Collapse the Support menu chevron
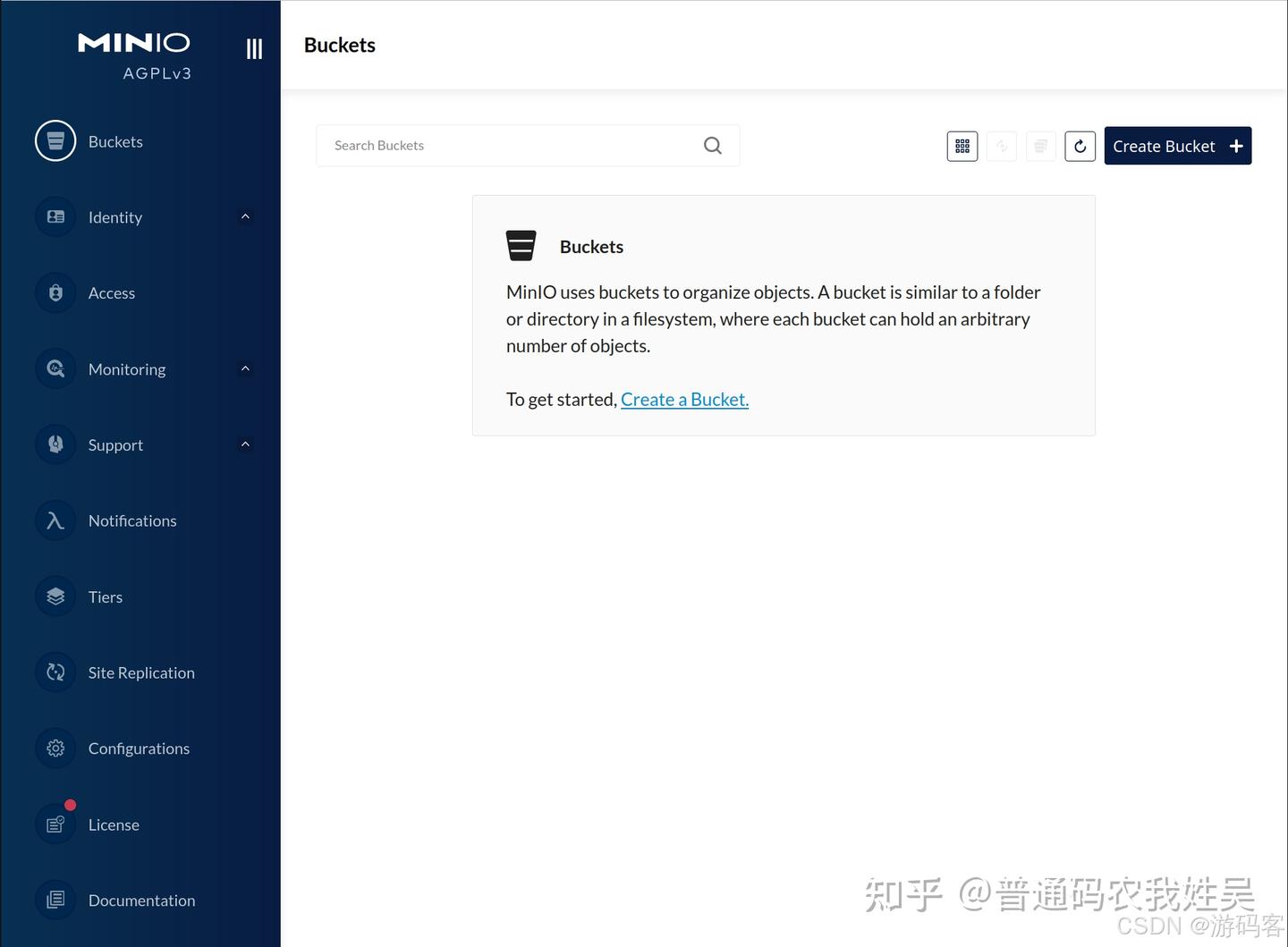Image resolution: width=1288 pixels, height=947 pixels. tap(245, 444)
